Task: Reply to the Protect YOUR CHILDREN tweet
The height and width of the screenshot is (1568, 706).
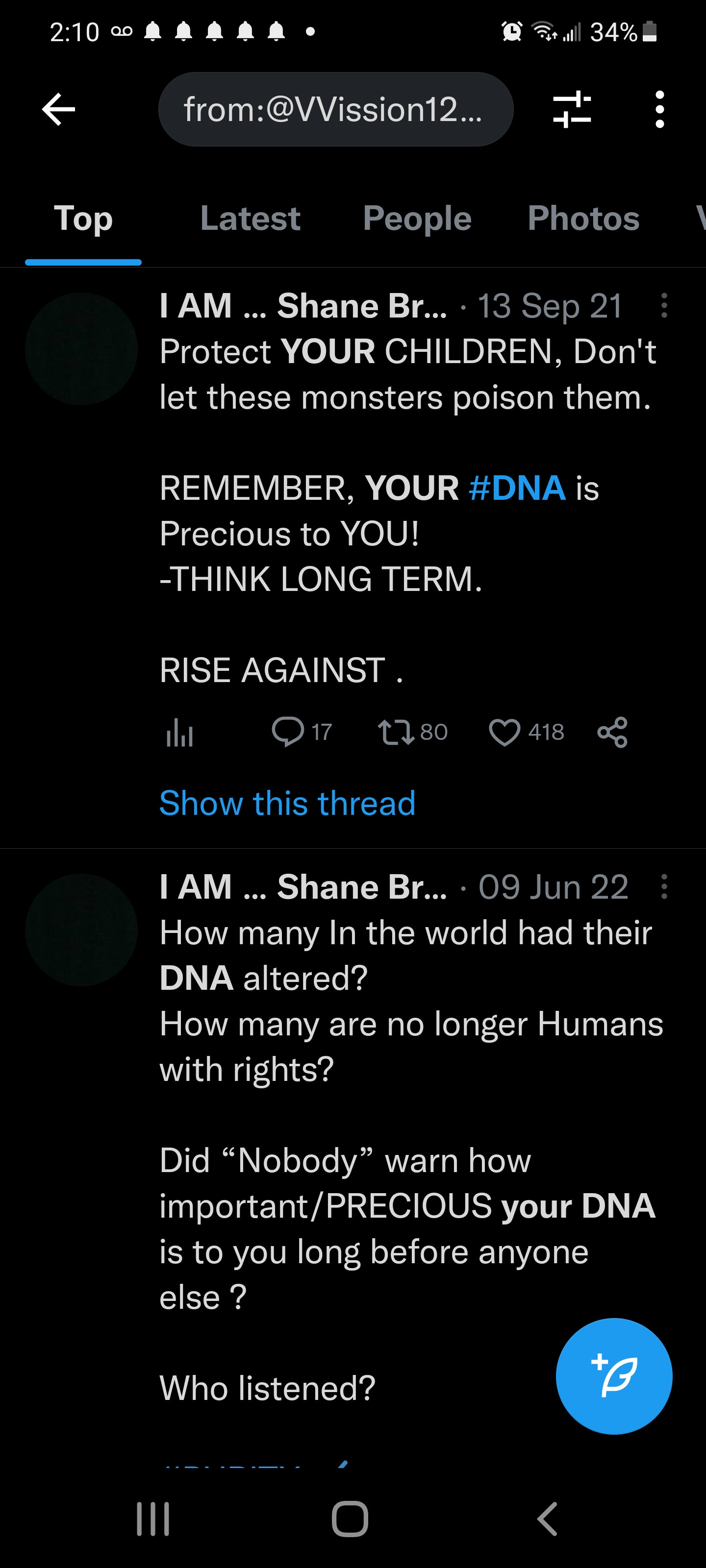Action: [288, 732]
